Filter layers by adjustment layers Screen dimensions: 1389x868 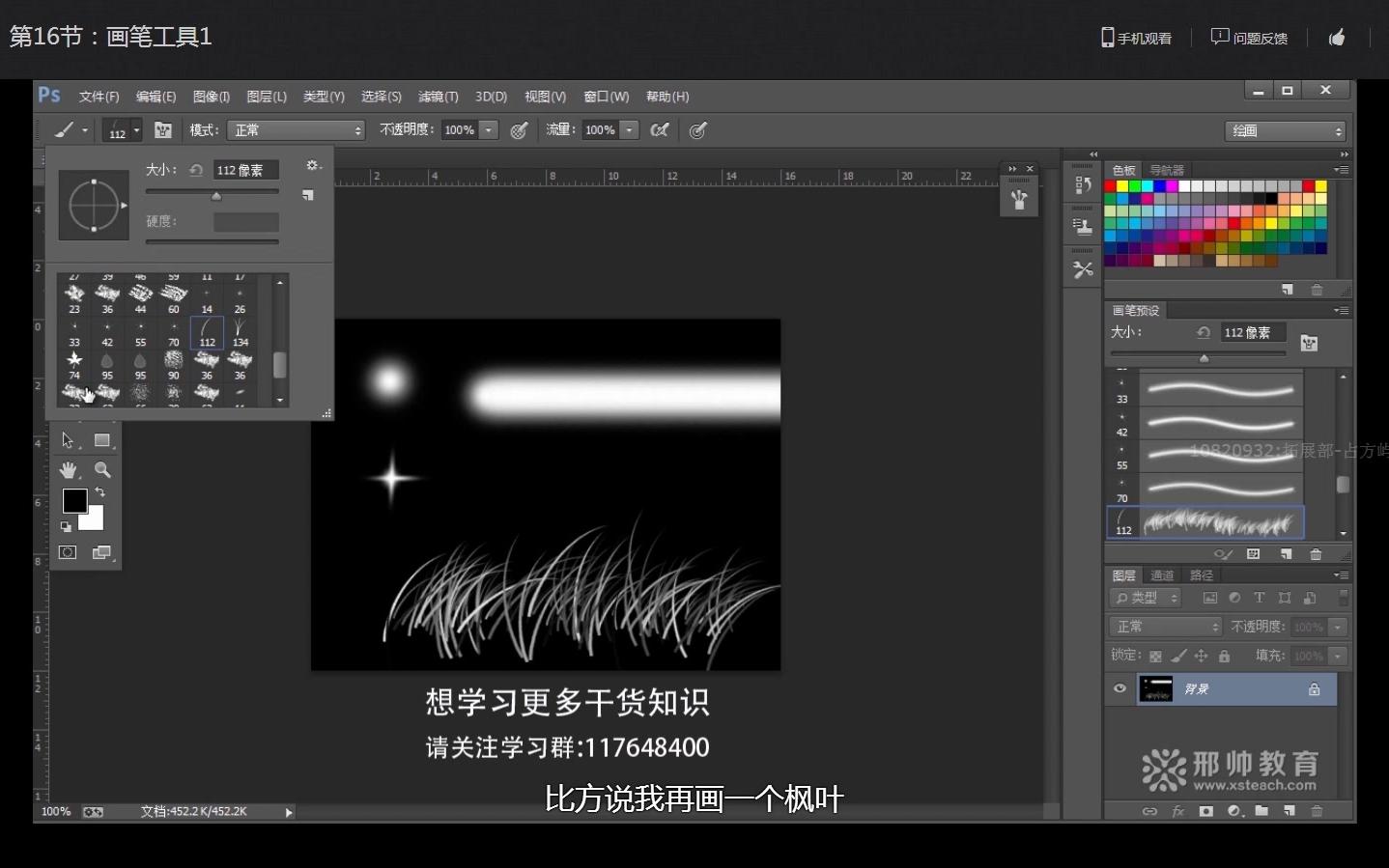pyautogui.click(x=1234, y=598)
